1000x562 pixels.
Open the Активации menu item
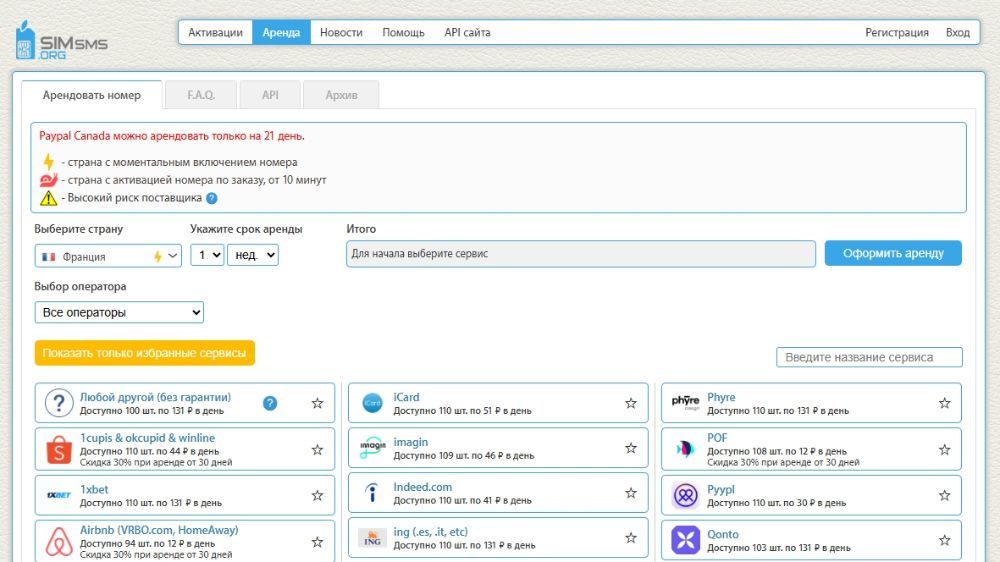pos(215,33)
